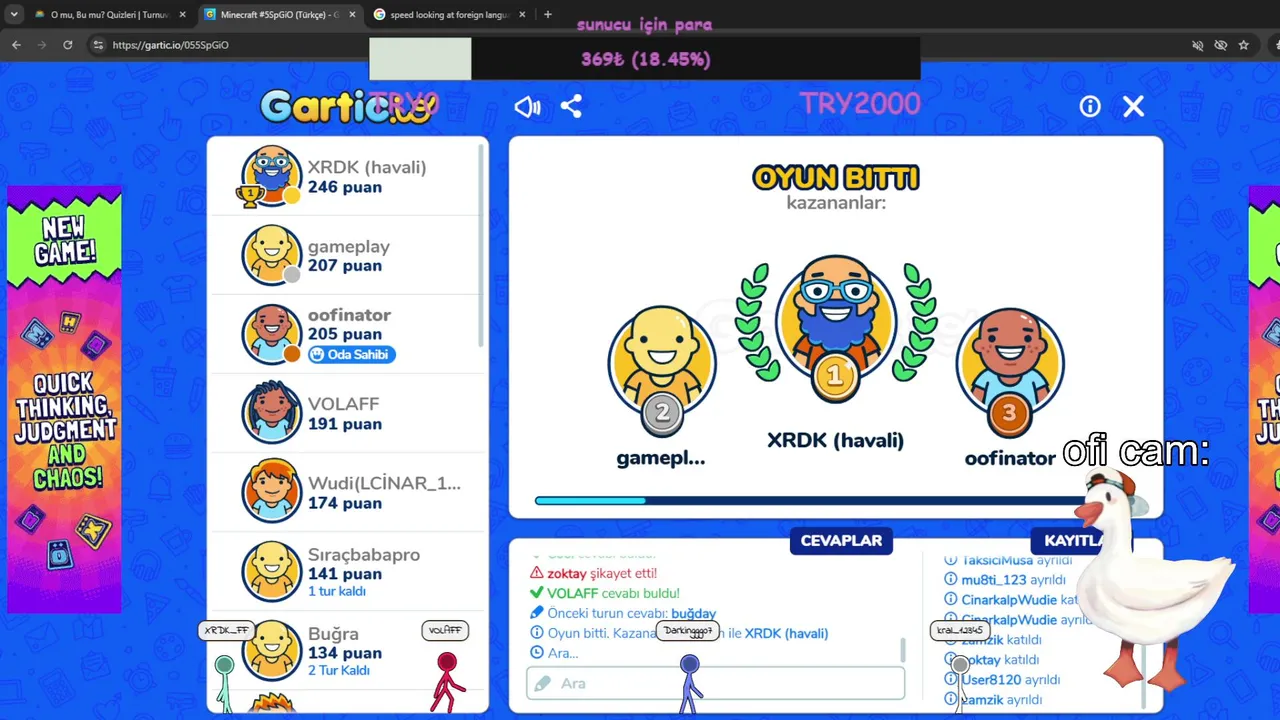Screen dimensions: 1280x720
Task: Open the CEVAPLAR tab
Action: (841, 540)
